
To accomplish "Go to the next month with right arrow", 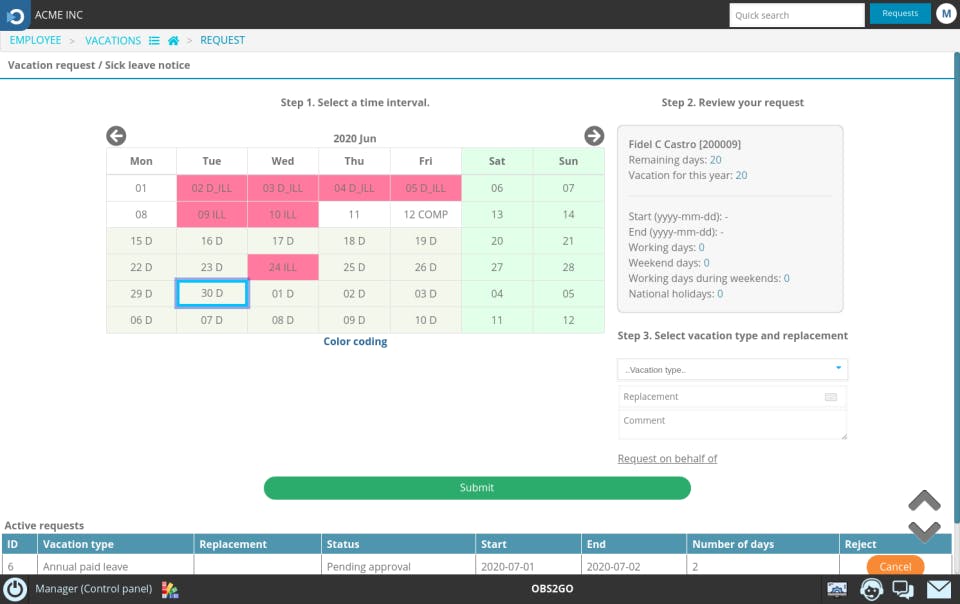I will tap(594, 136).
